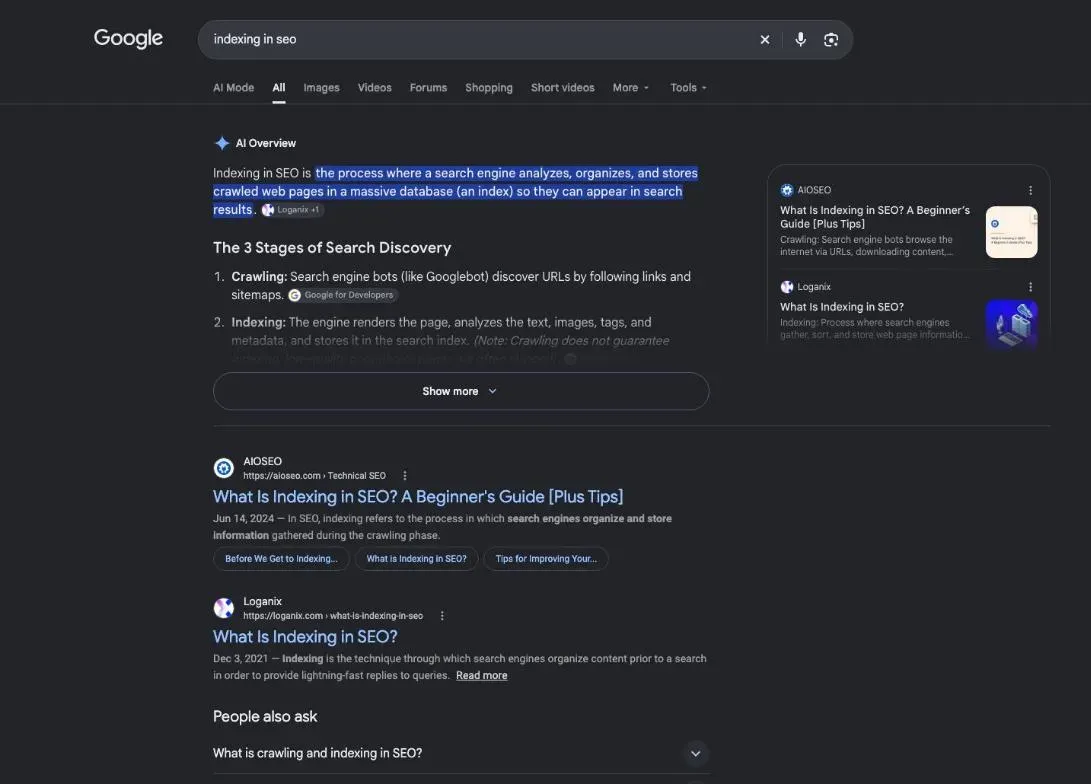
Task: Switch to the Images tab
Action: tap(321, 88)
